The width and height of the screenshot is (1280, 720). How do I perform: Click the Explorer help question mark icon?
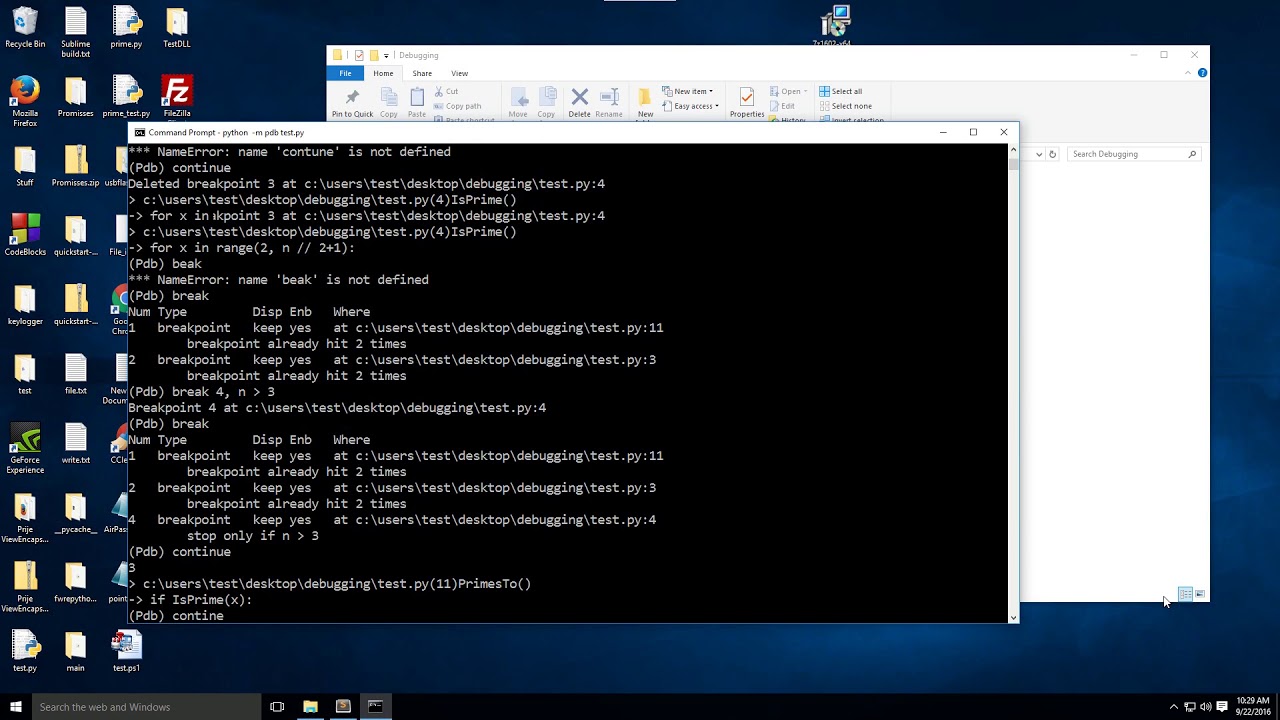(x=1202, y=73)
